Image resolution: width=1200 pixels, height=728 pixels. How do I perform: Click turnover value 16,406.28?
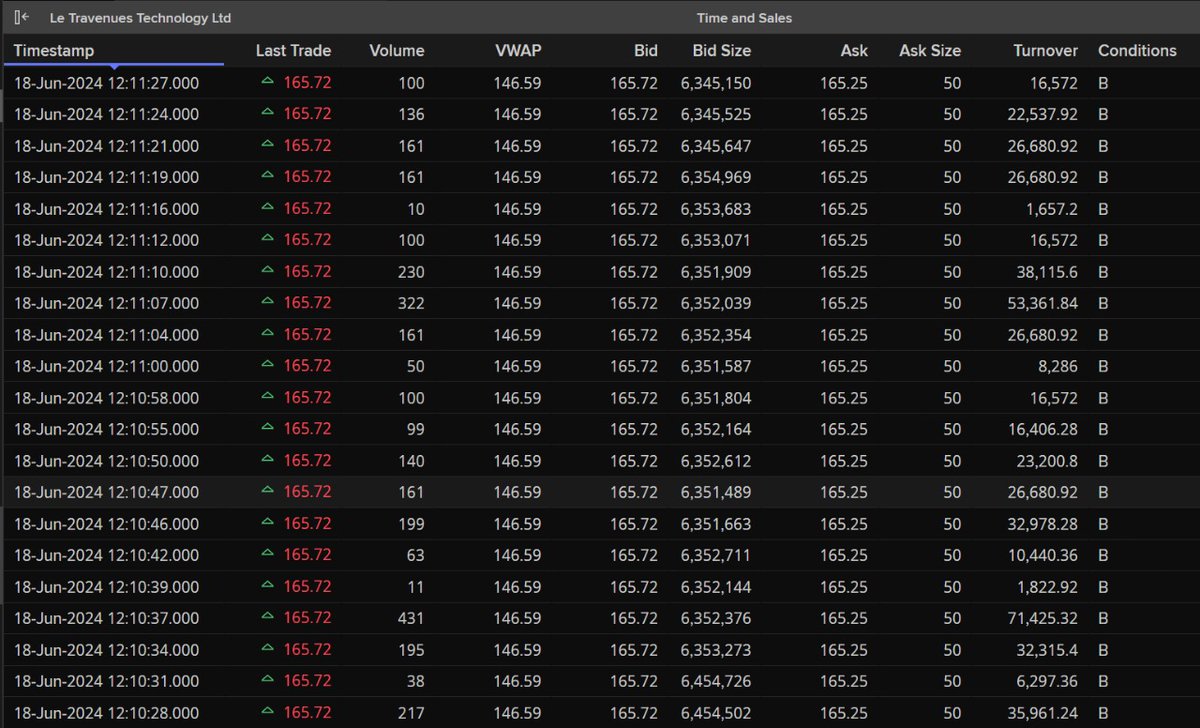click(1043, 430)
